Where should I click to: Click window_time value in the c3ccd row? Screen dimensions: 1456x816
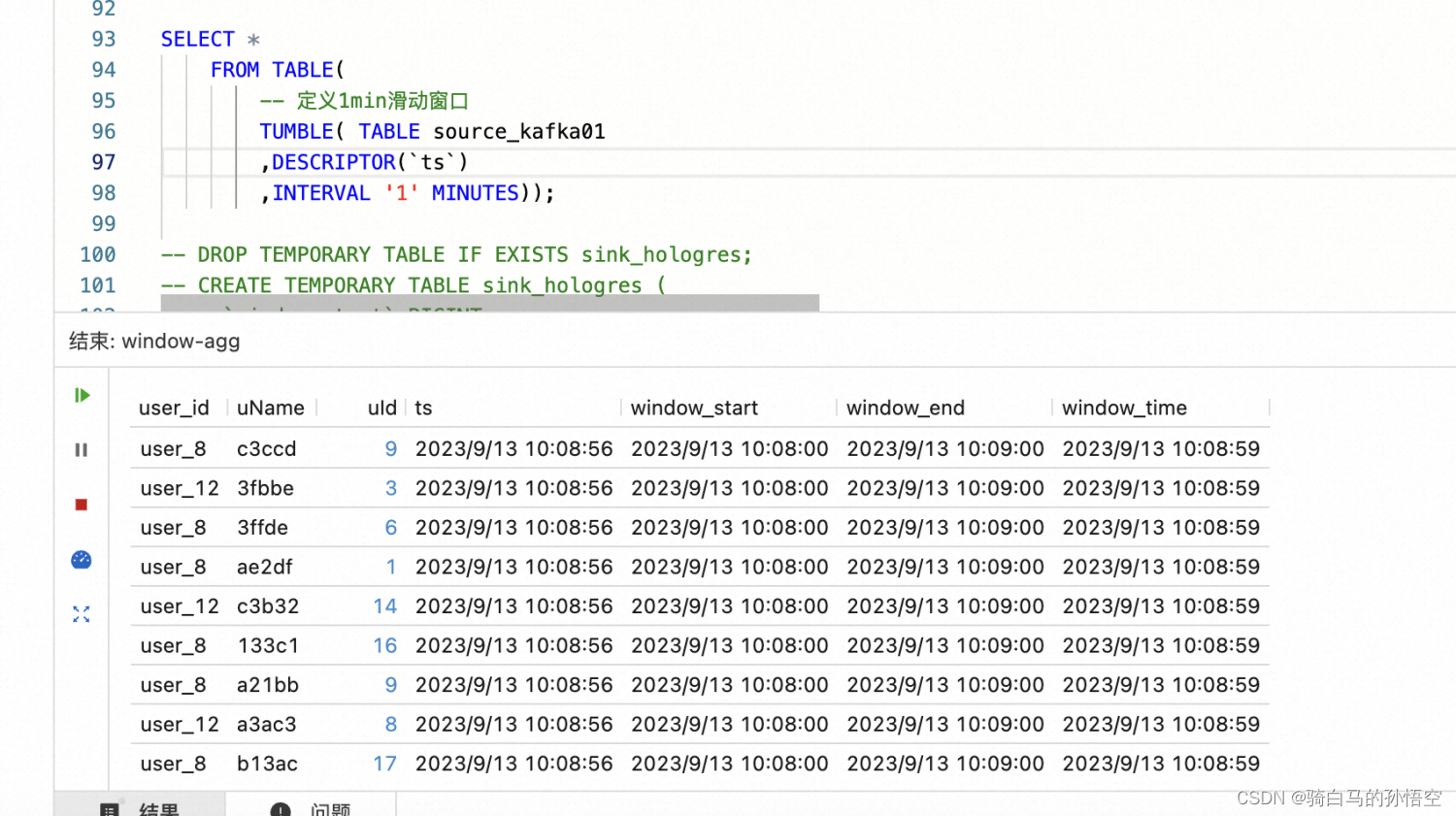coord(1161,449)
